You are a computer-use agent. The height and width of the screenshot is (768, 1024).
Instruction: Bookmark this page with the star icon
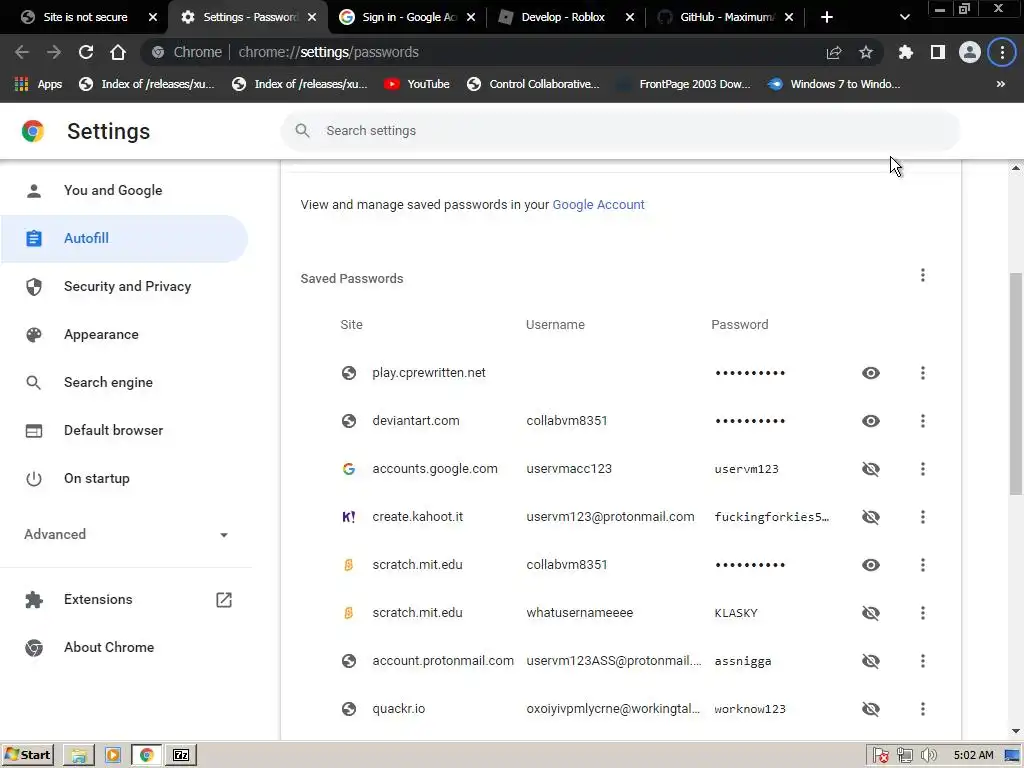866,52
